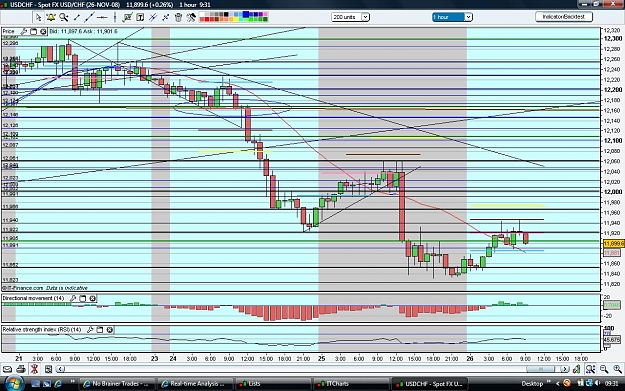
Task: Zoom out the chart with minus magnifier
Action: 604,369
